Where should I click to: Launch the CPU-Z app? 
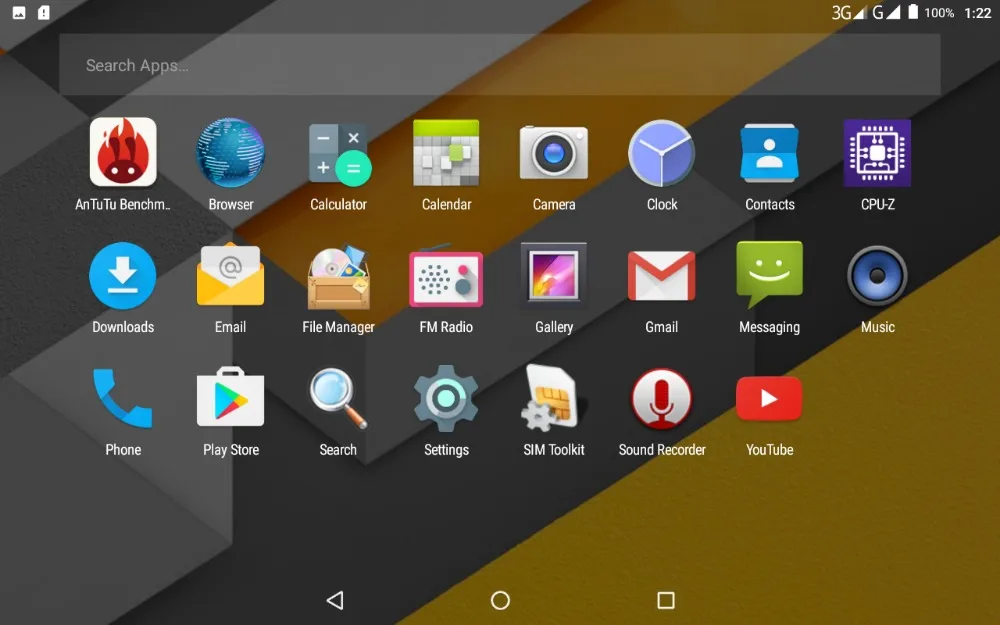877,153
